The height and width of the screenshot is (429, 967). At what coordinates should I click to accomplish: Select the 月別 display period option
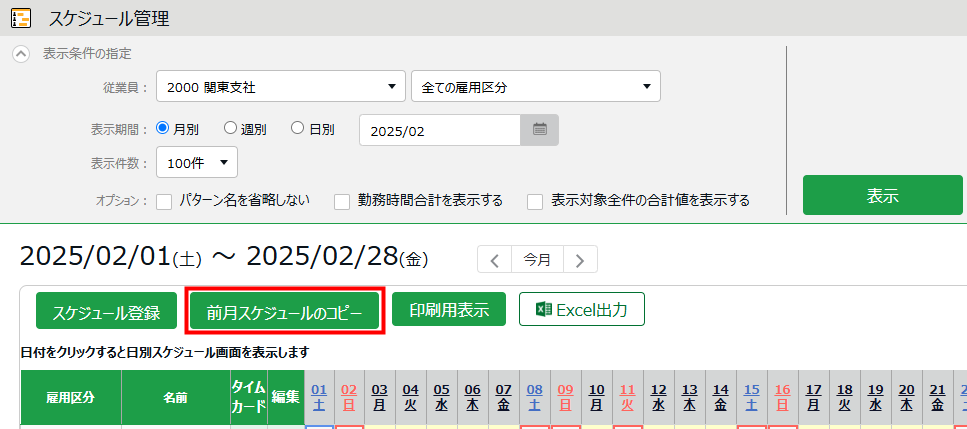[x=165, y=129]
